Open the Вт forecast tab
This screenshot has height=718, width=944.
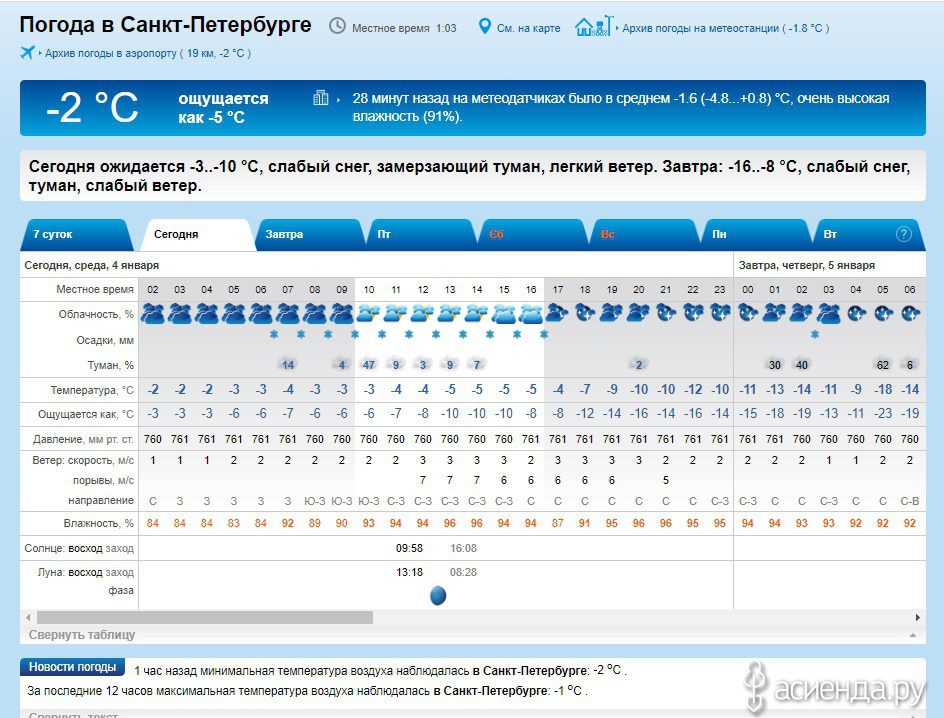[x=869, y=234]
